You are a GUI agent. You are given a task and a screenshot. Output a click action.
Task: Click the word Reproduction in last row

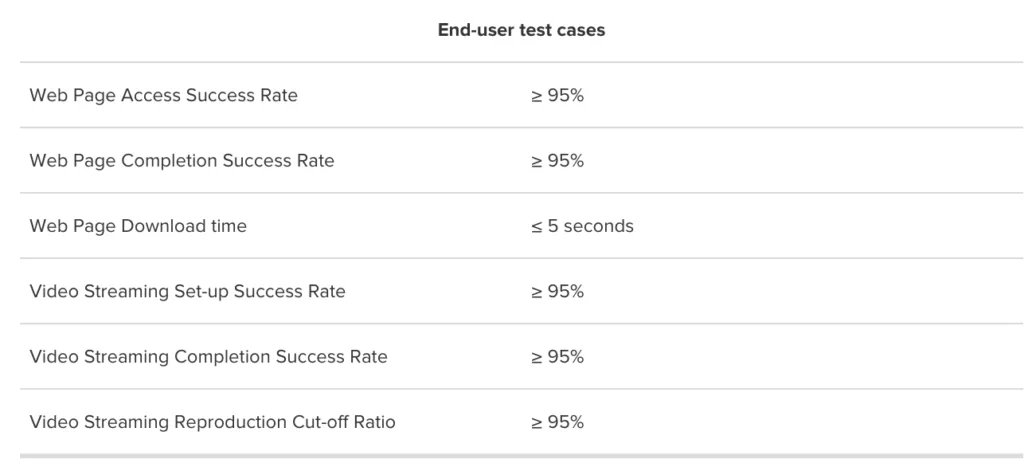pos(229,423)
